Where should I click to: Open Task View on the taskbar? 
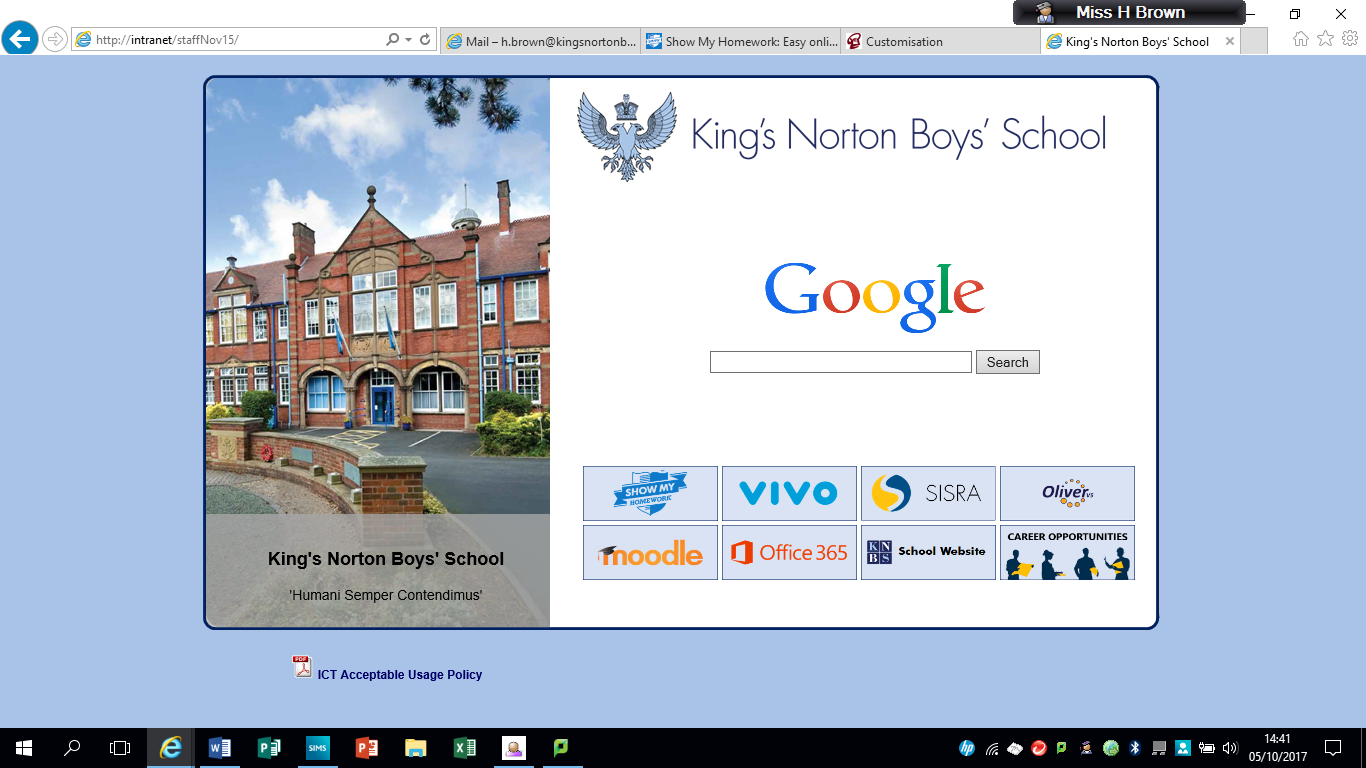tap(120, 747)
